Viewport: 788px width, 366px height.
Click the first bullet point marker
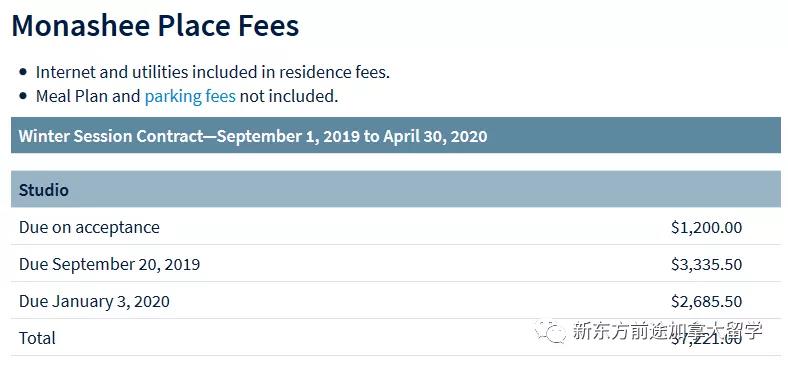tap(23, 72)
